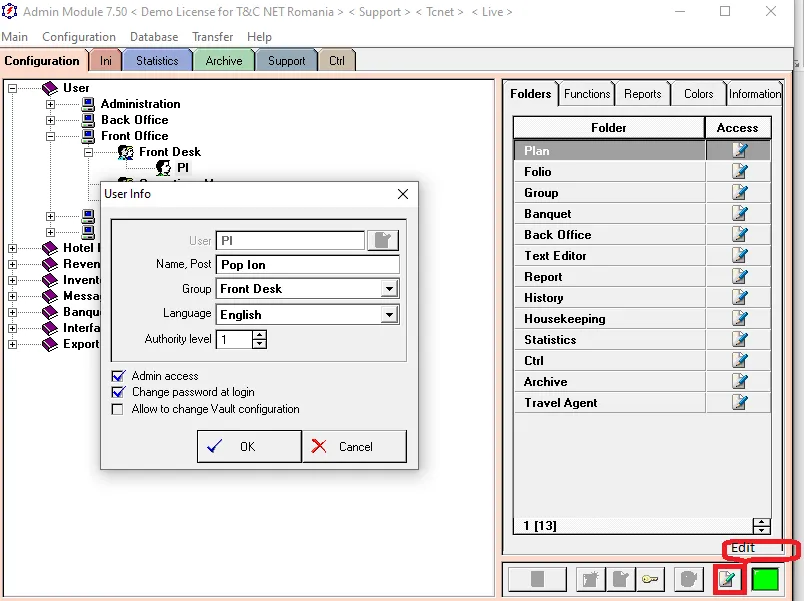Screen dimensions: 804x601
Task: Click access icon in Statistics folder row
Action: [x=739, y=339]
